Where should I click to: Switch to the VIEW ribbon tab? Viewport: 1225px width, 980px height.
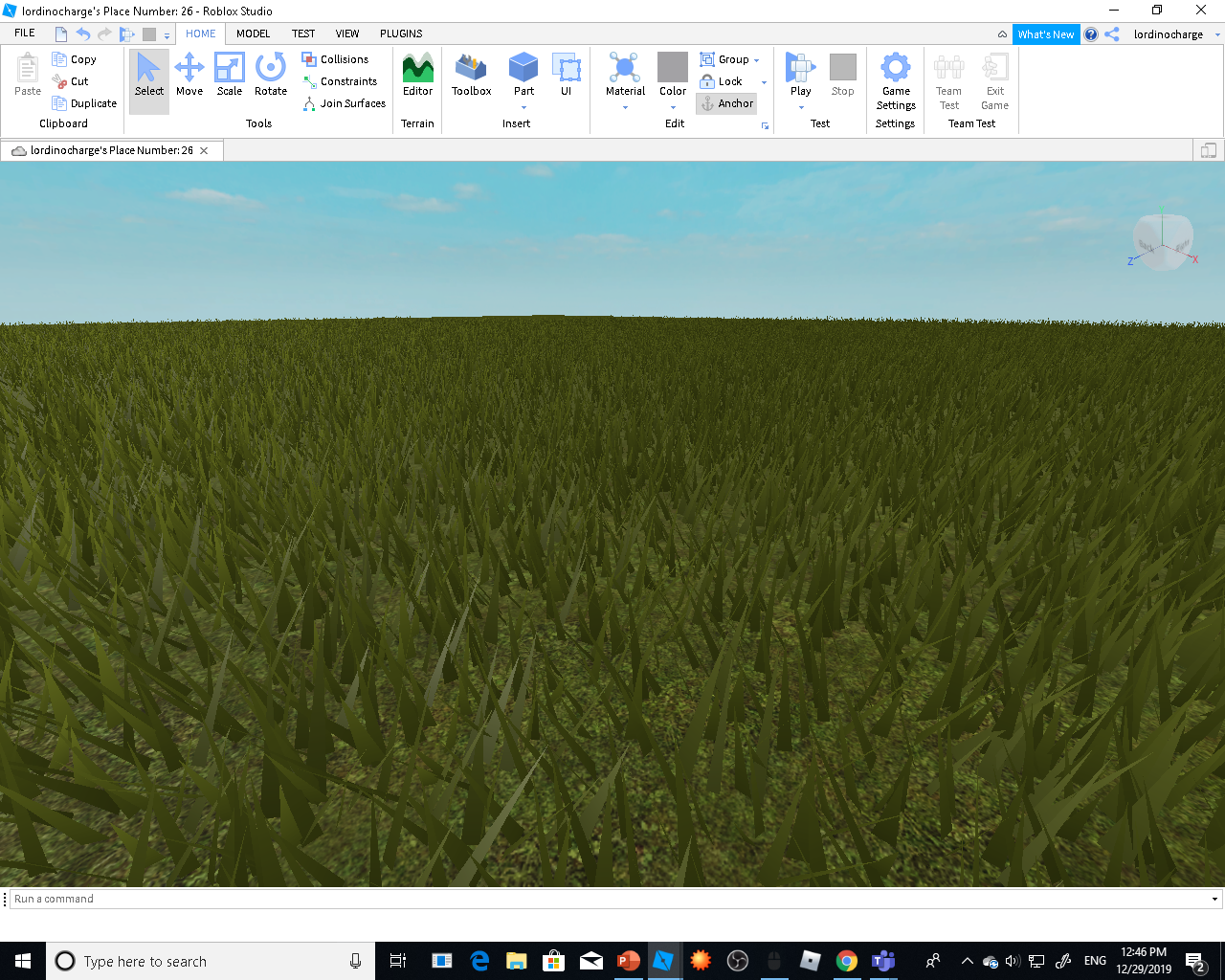347,33
